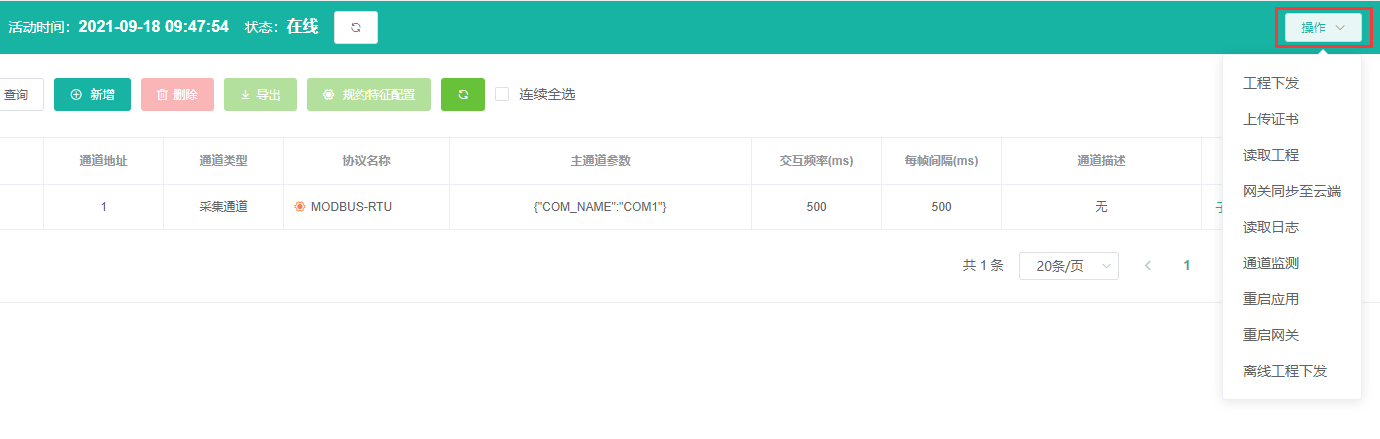Click the 新增 add channel button

pyautogui.click(x=92, y=94)
